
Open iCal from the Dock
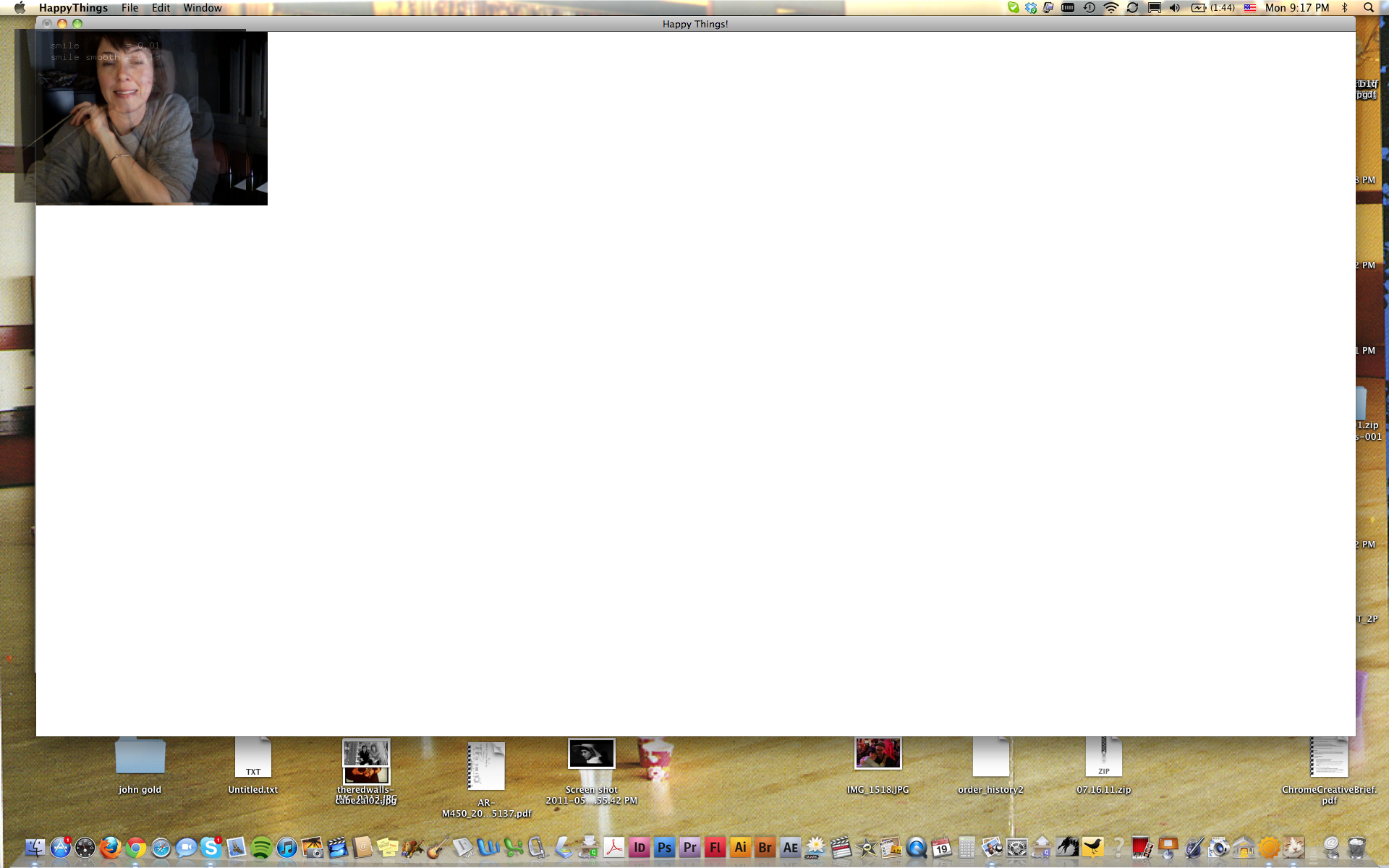point(942,847)
